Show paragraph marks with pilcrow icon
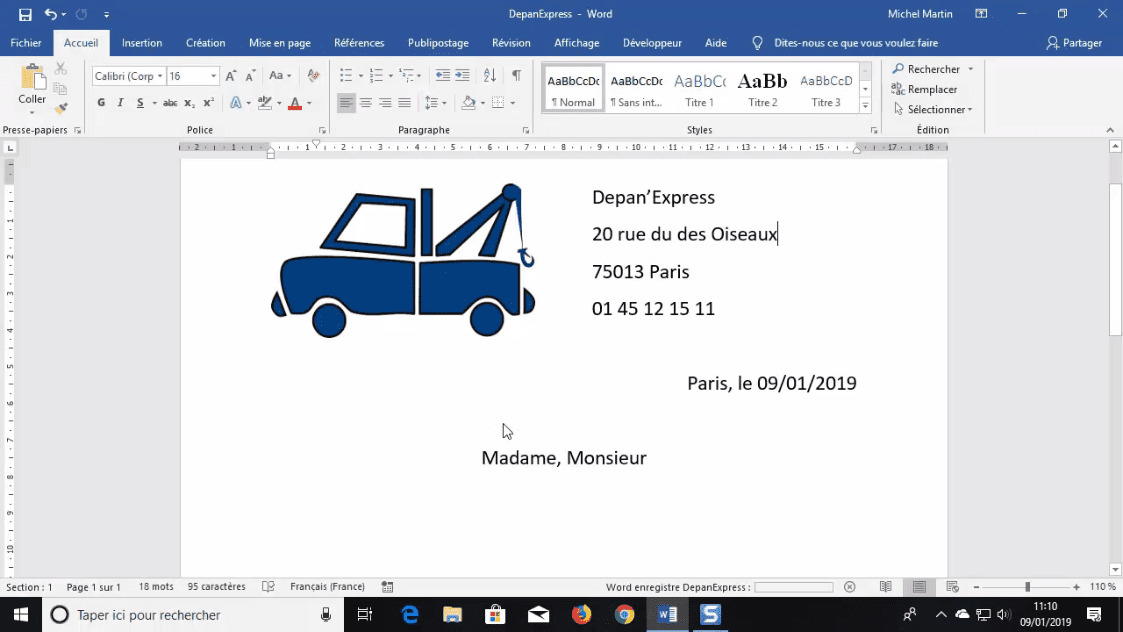This screenshot has width=1123, height=632. click(516, 76)
